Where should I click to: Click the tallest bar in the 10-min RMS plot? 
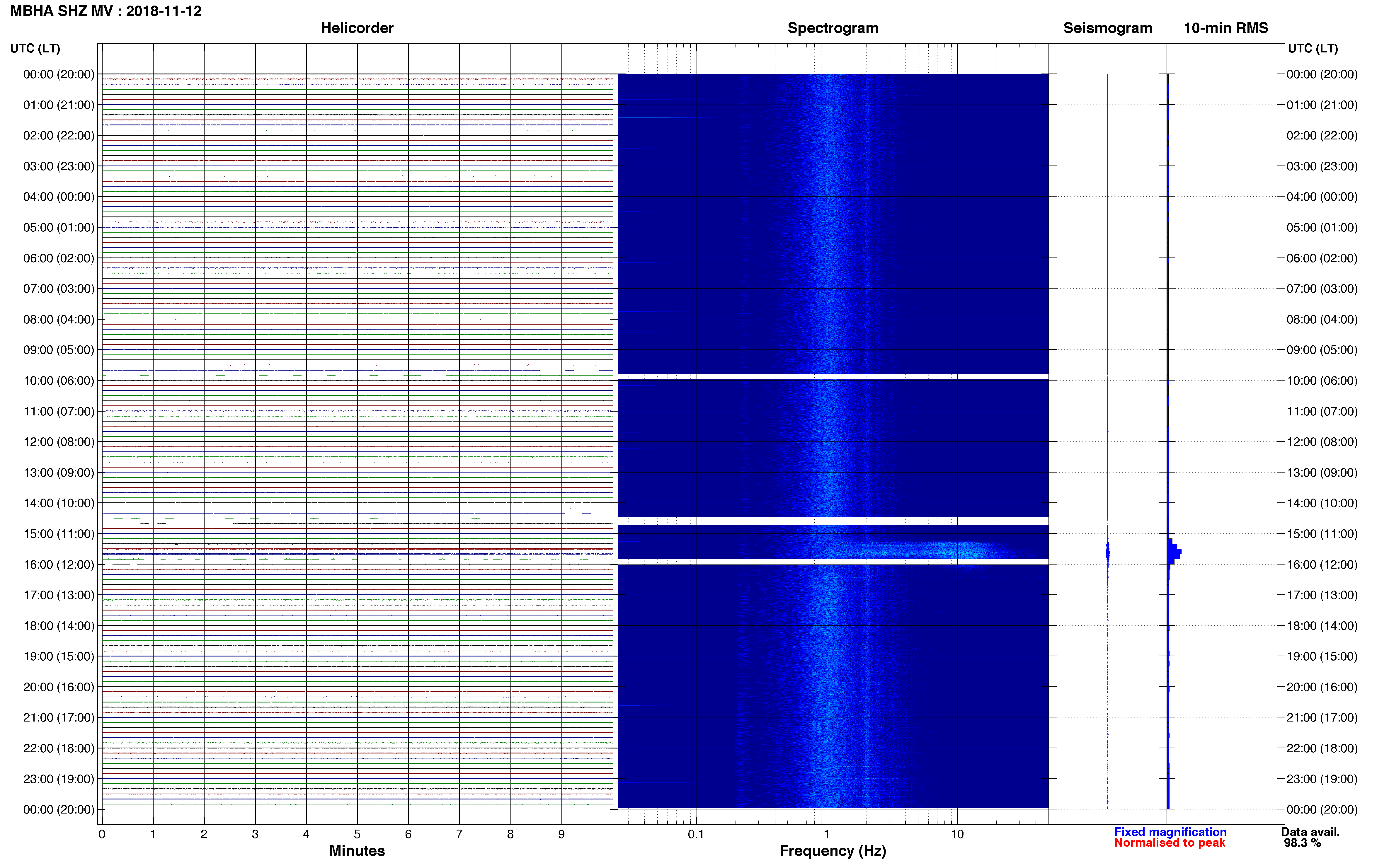tap(1174, 551)
